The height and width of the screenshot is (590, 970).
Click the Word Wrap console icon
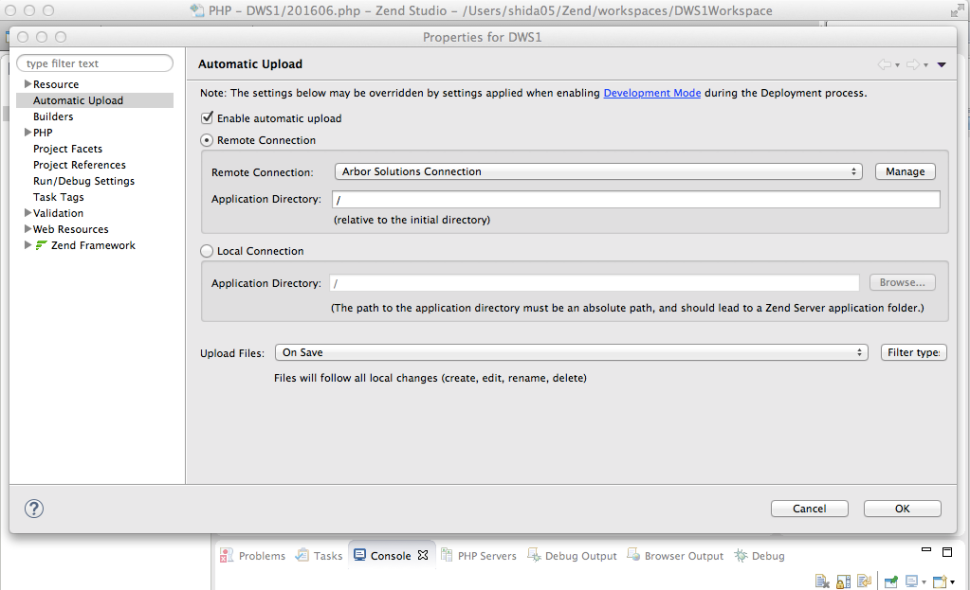864,581
